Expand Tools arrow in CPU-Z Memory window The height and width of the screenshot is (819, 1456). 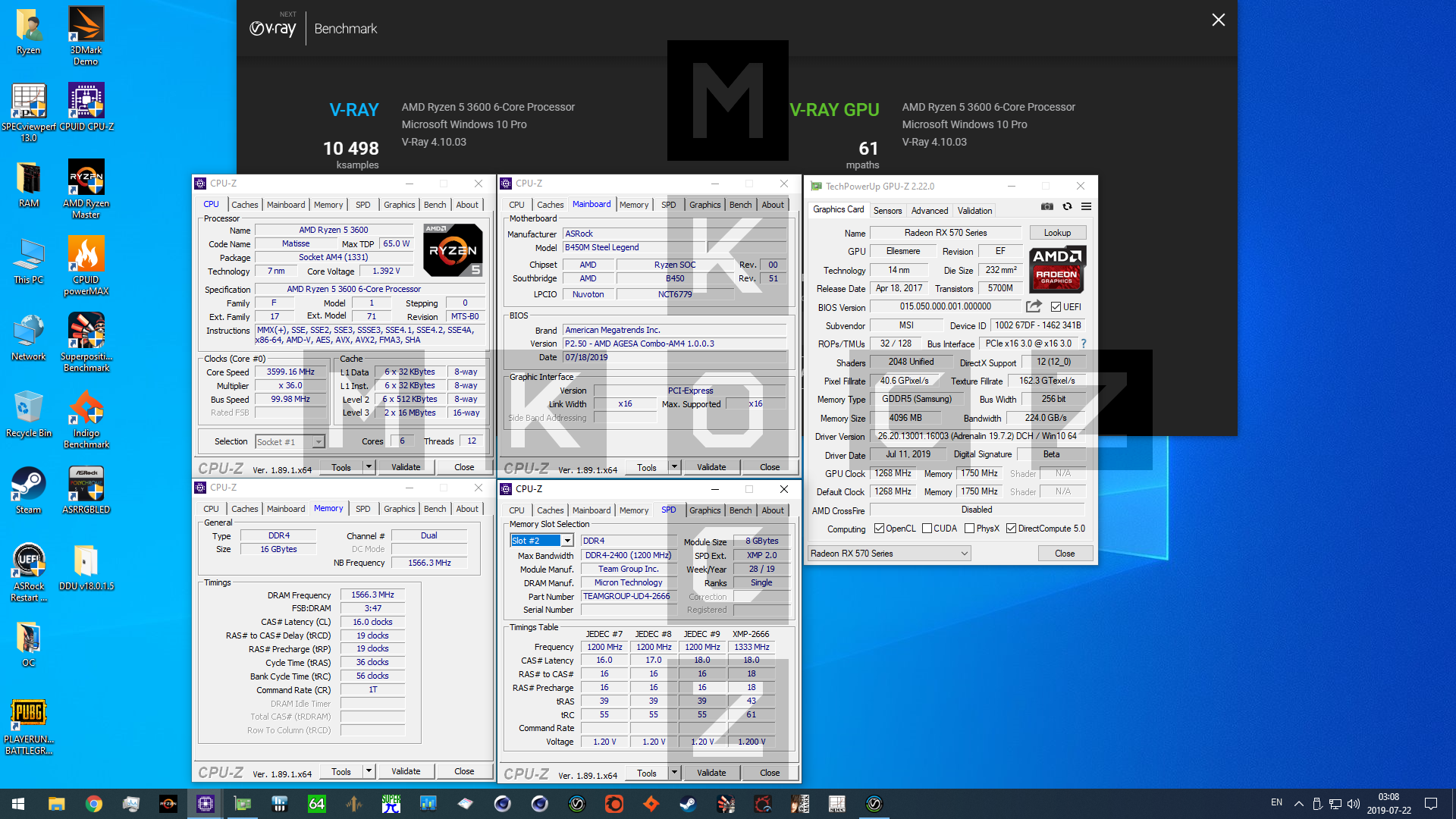click(x=369, y=771)
